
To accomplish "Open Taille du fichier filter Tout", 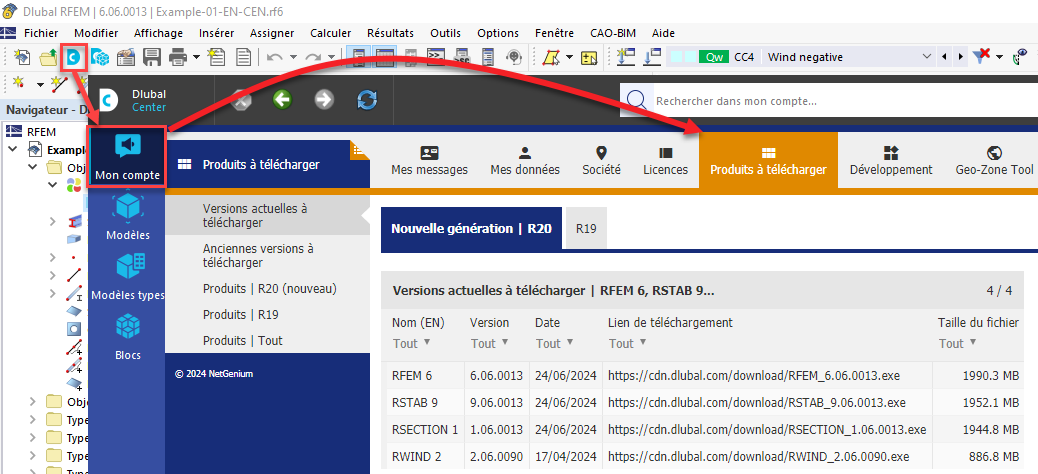I will (x=958, y=343).
